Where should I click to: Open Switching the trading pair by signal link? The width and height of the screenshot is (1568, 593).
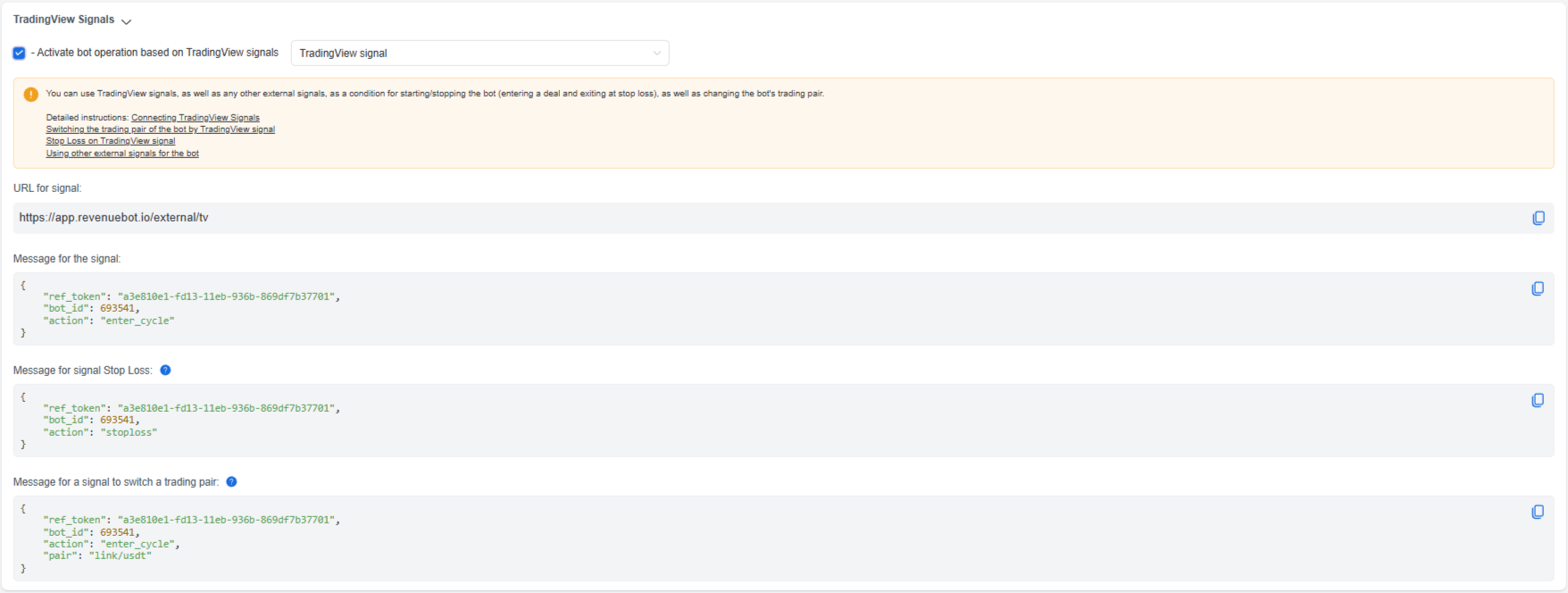coord(161,129)
